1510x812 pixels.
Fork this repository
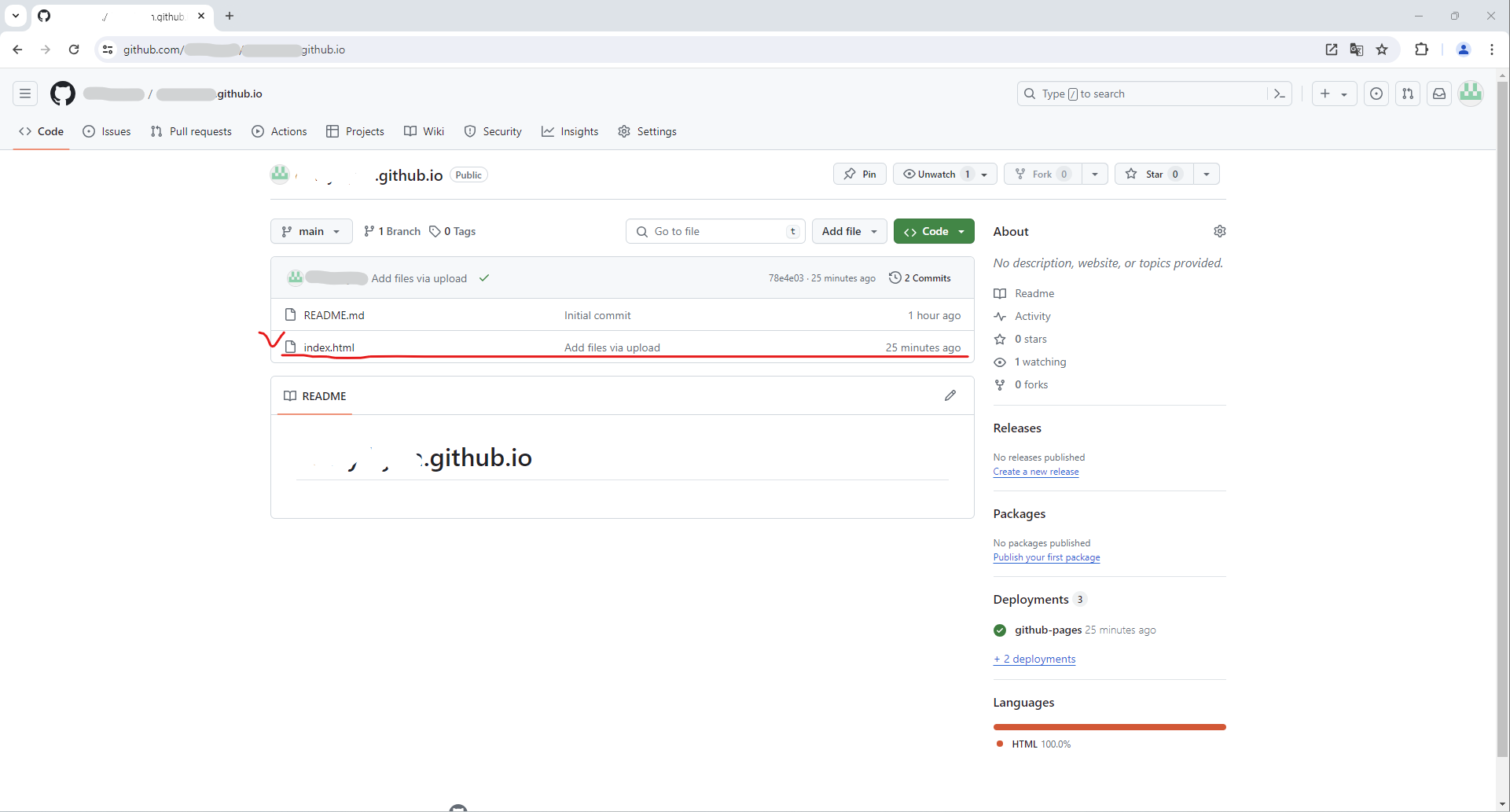point(1043,174)
